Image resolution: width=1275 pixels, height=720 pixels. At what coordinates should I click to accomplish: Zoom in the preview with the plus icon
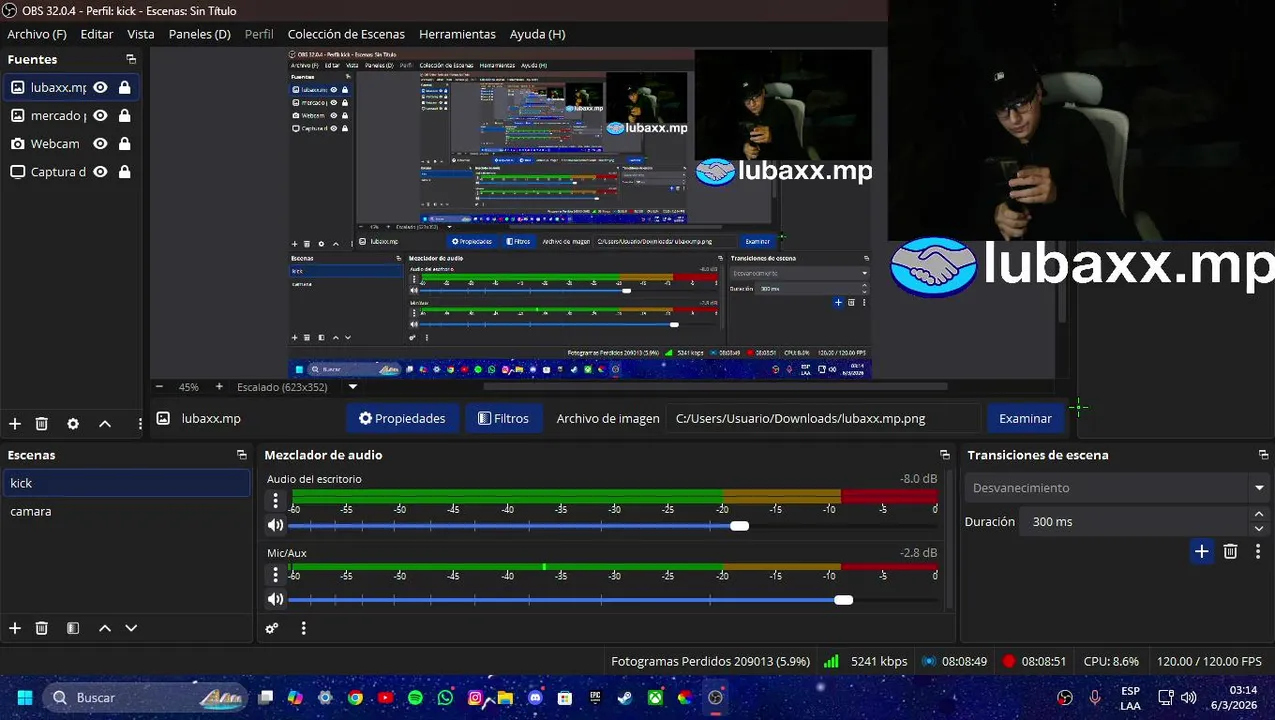pyautogui.click(x=219, y=387)
